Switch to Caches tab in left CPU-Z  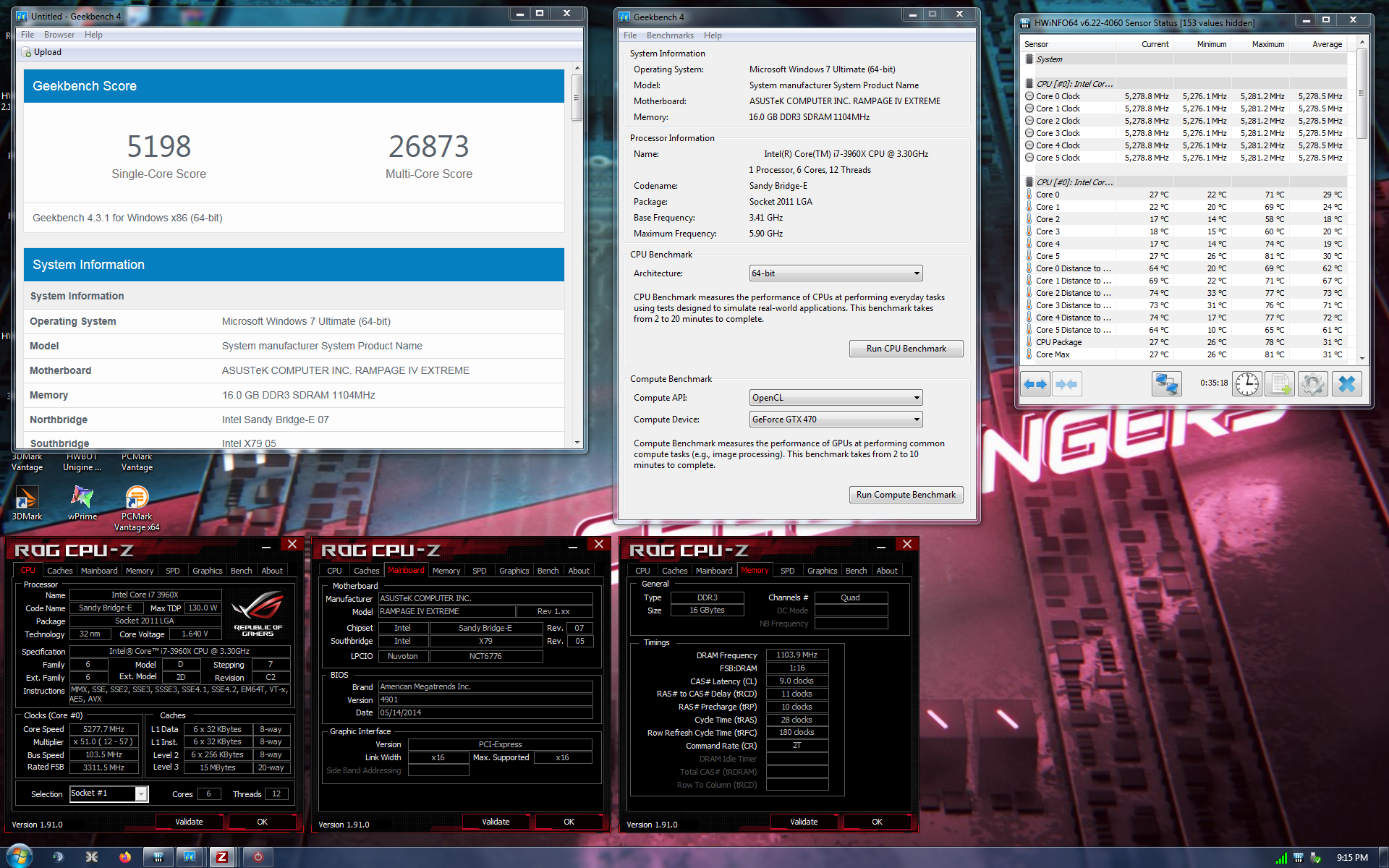pos(60,571)
